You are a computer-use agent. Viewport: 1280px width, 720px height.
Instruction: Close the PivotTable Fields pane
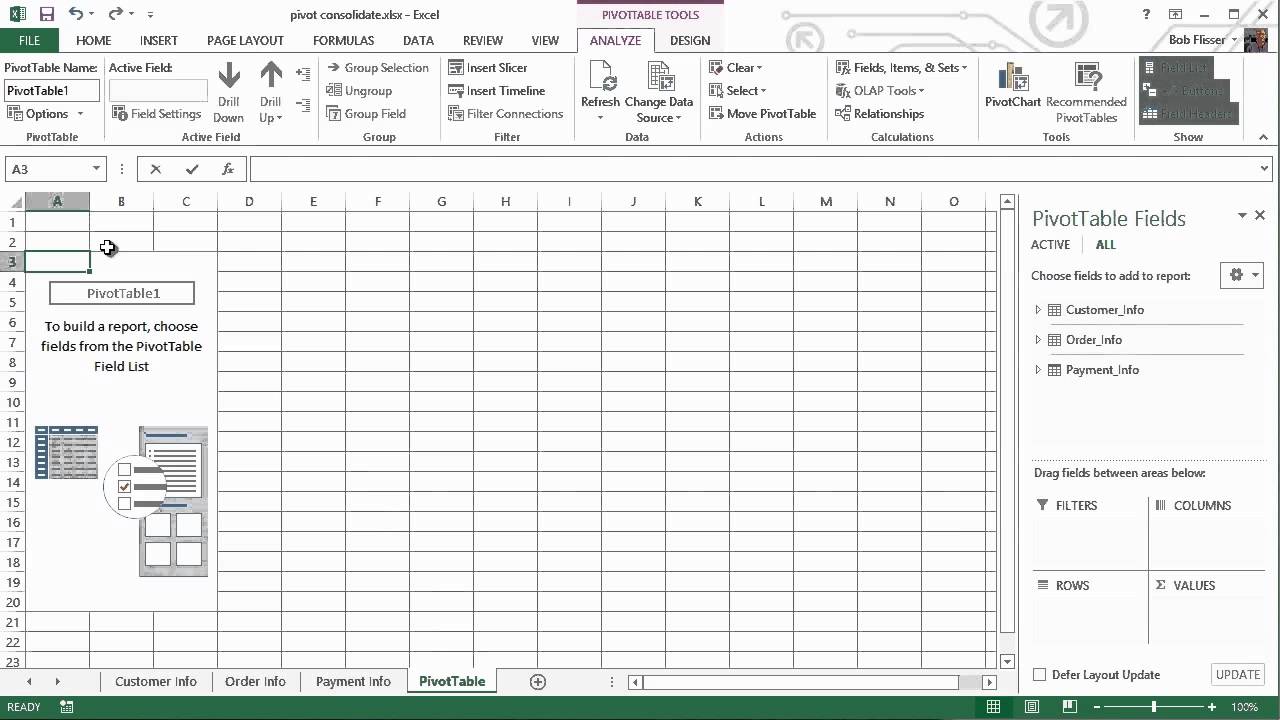click(x=1260, y=215)
